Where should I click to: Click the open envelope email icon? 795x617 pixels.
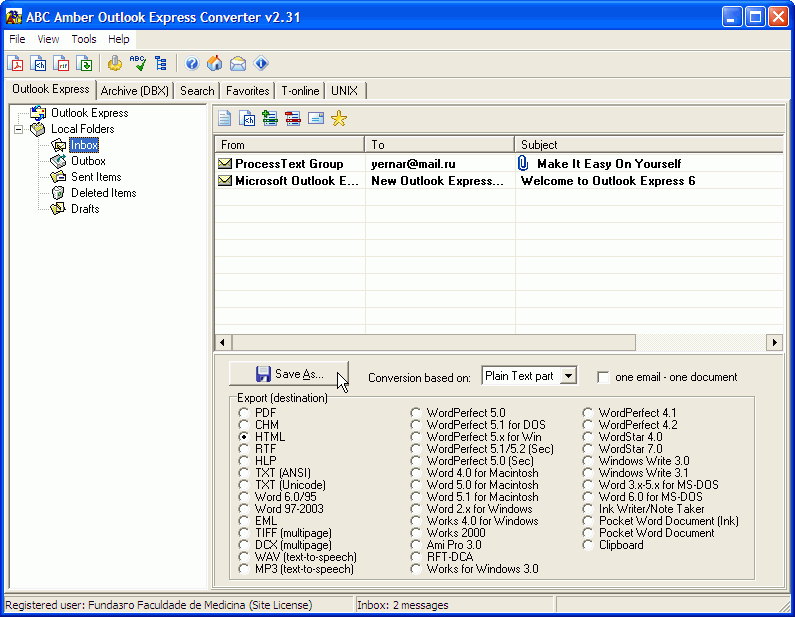238,63
